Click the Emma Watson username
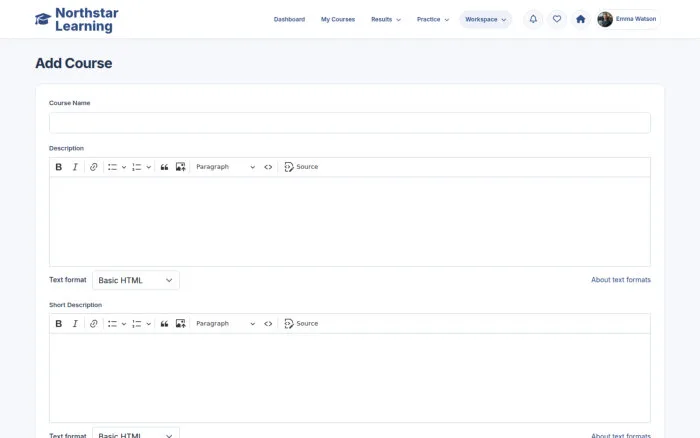 click(x=636, y=19)
